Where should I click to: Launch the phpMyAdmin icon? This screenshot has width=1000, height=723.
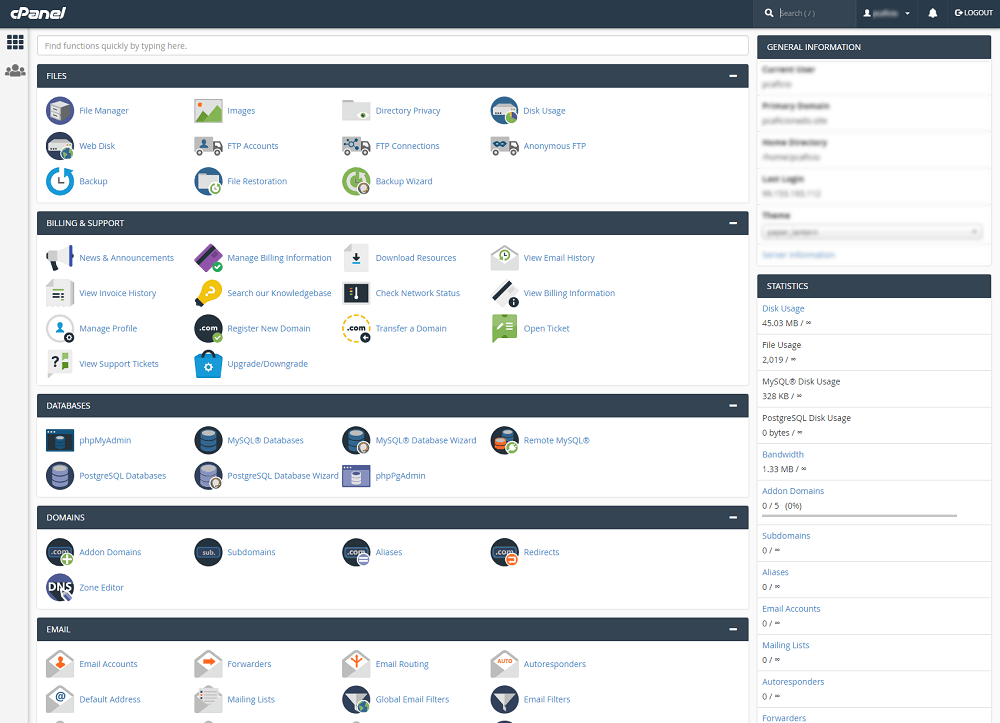coord(60,441)
